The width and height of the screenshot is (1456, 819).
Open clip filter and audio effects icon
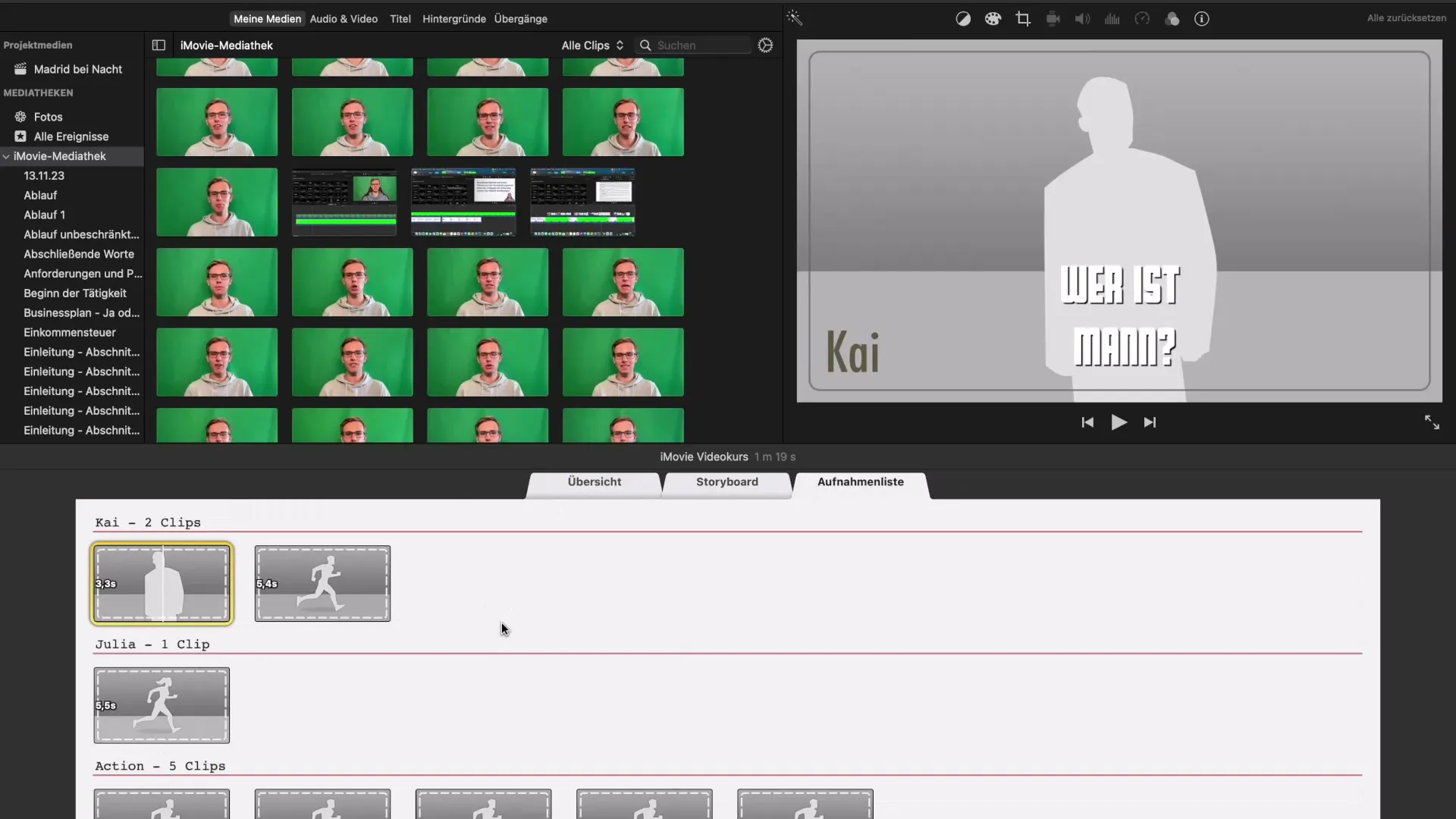pyautogui.click(x=1172, y=19)
